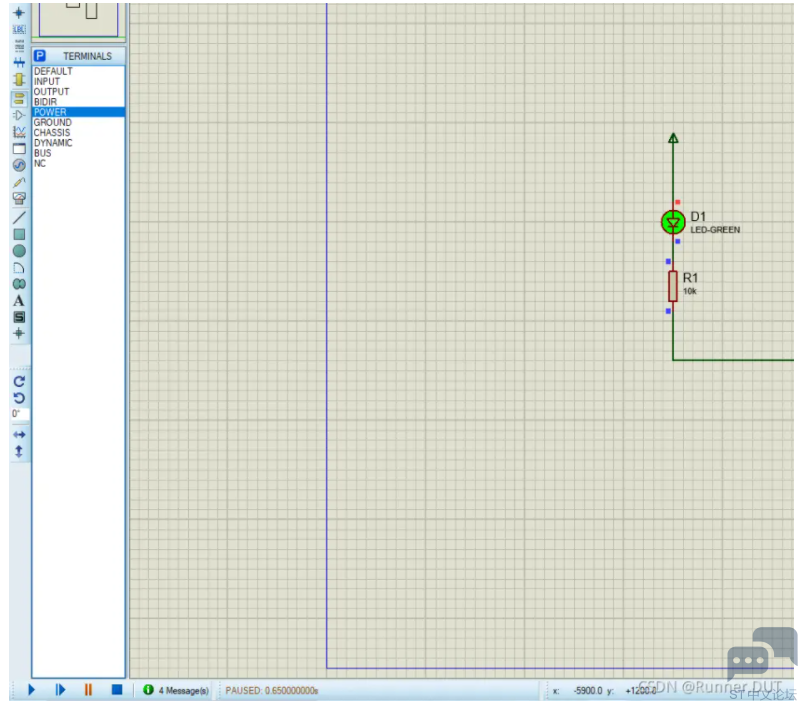Choose the 2D Graphics Circle tool
Screen dimensions: 806x710
pos(19,251)
